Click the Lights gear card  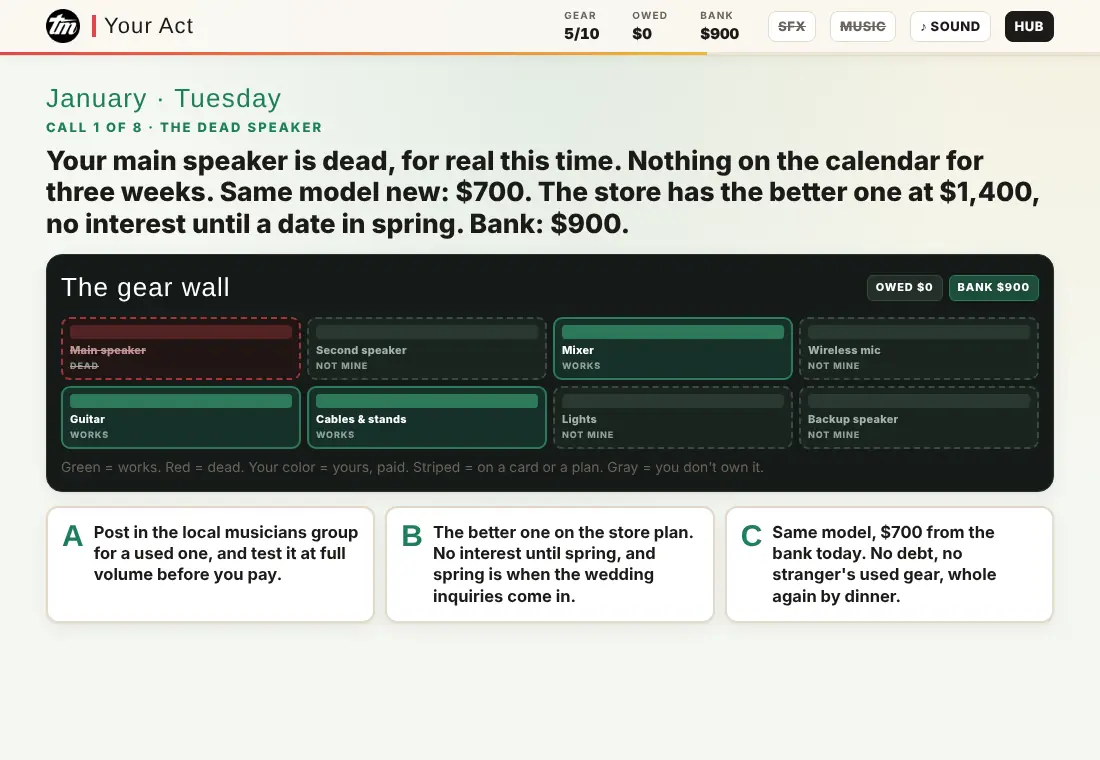[673, 418]
